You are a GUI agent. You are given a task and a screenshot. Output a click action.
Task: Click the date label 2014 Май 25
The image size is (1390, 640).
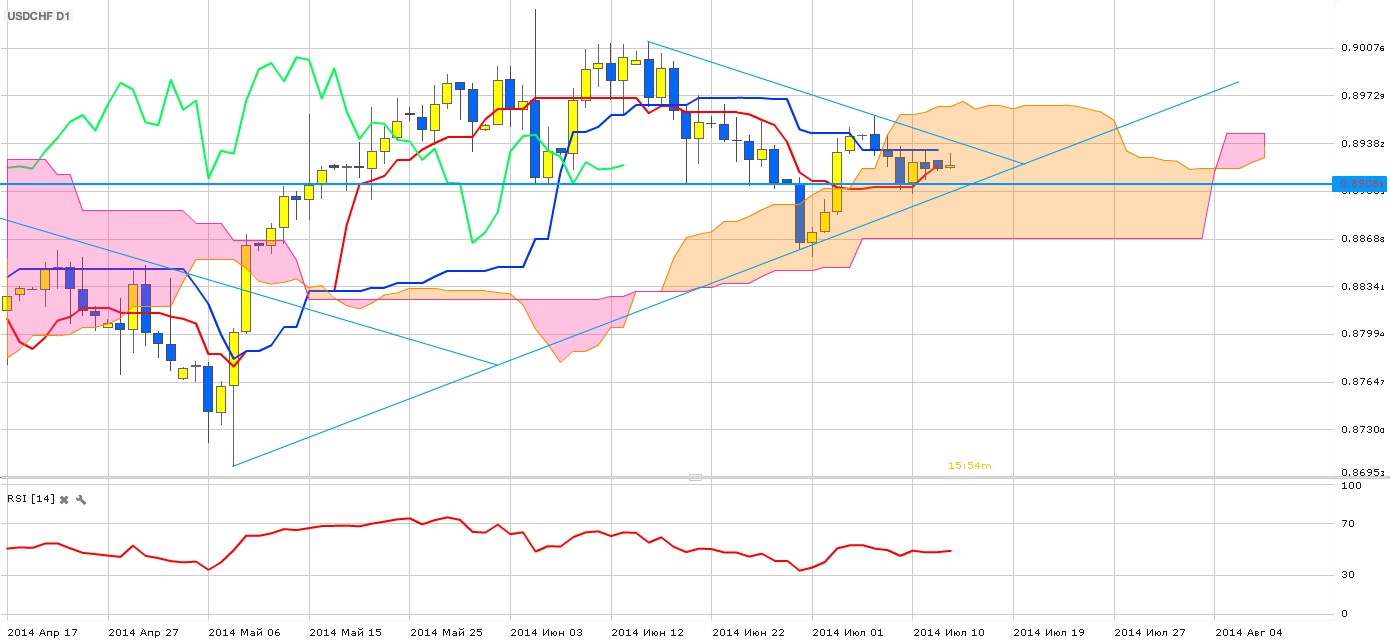445,632
